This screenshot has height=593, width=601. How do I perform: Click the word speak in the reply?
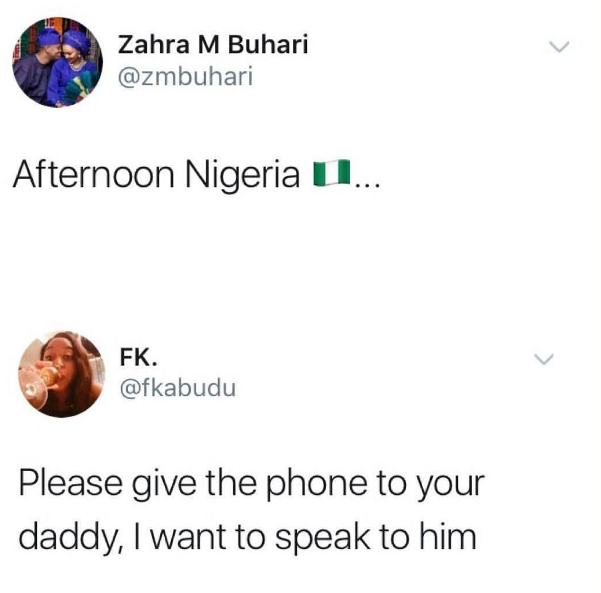point(322,539)
